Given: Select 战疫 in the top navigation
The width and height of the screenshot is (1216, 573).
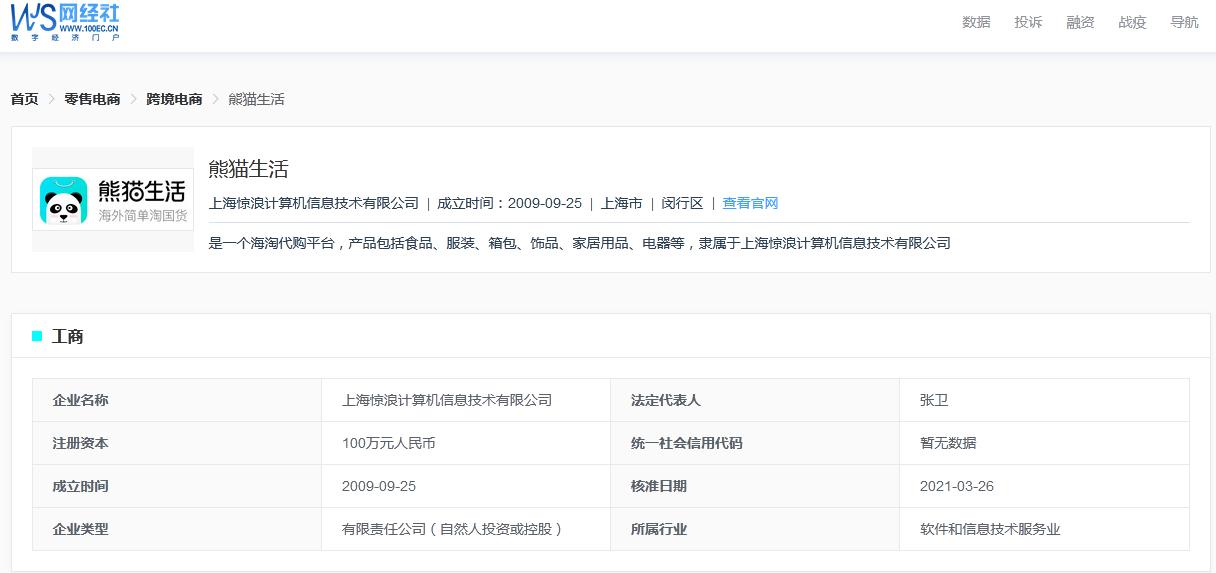Looking at the screenshot, I should click(x=1131, y=22).
